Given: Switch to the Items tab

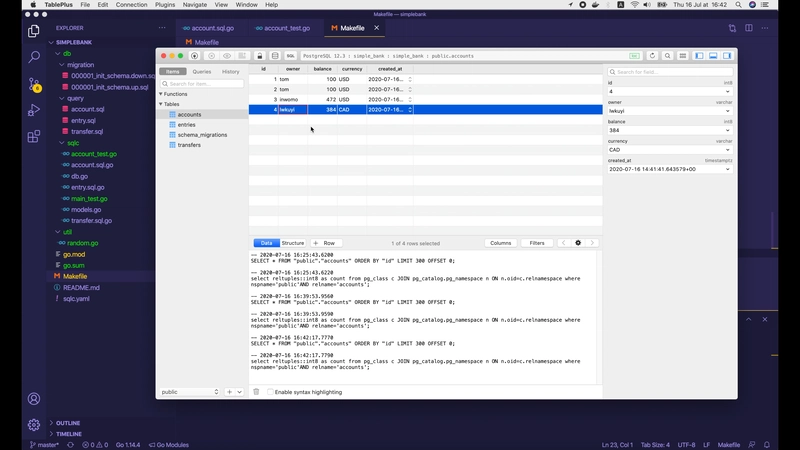Looking at the screenshot, I should click(x=172, y=71).
